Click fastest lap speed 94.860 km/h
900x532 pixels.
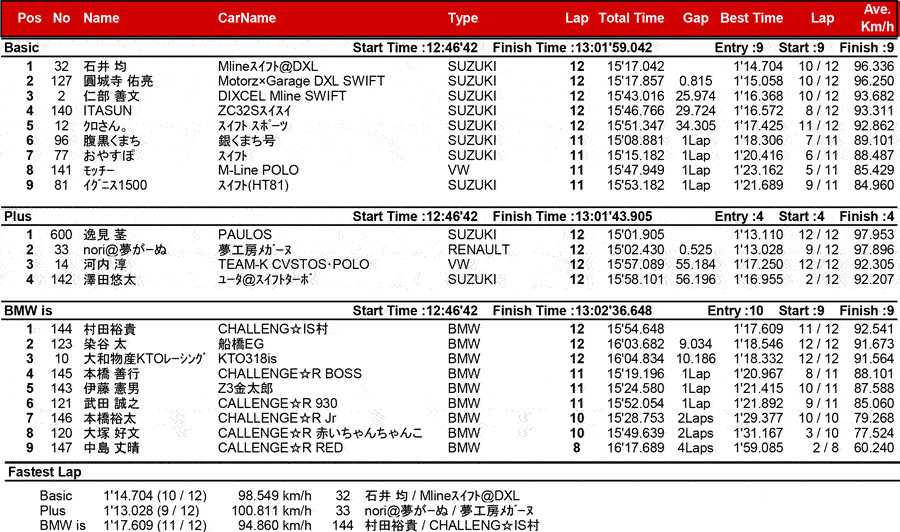274,525
